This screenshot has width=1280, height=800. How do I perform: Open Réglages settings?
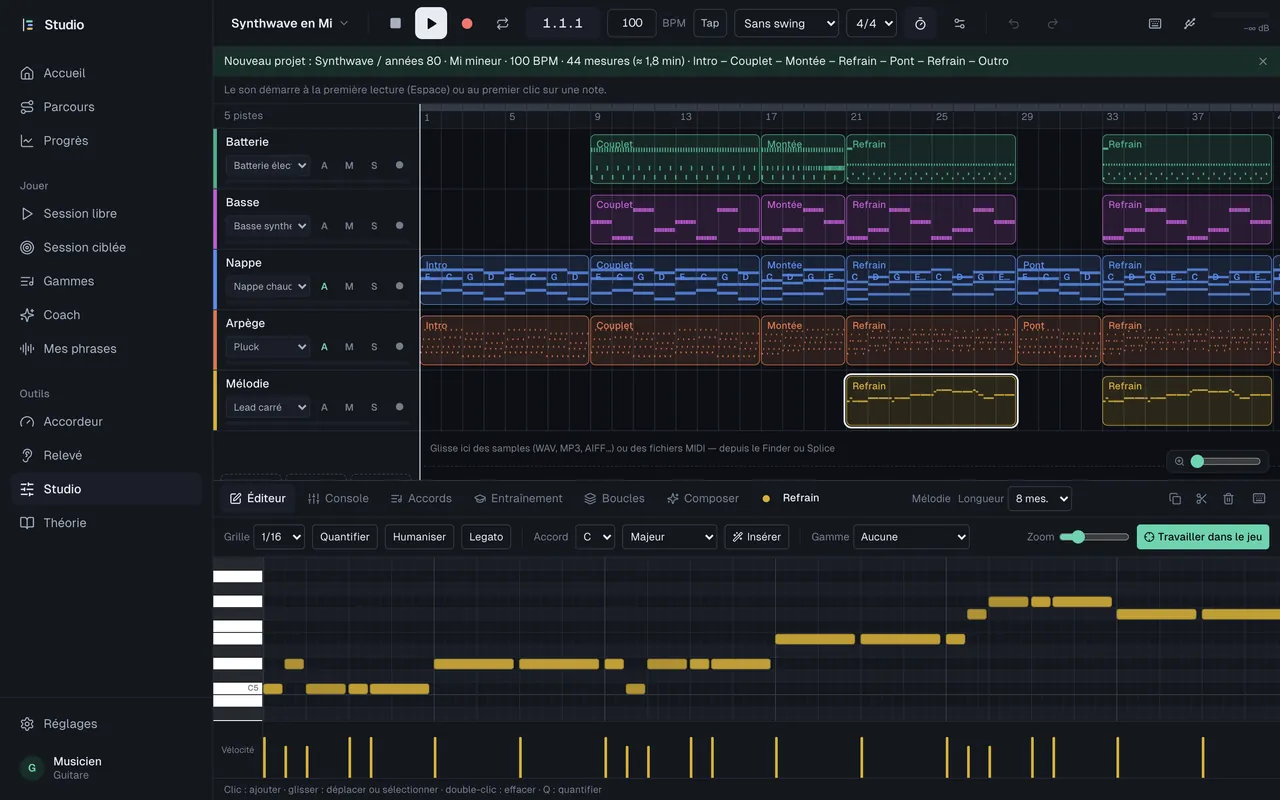106,724
